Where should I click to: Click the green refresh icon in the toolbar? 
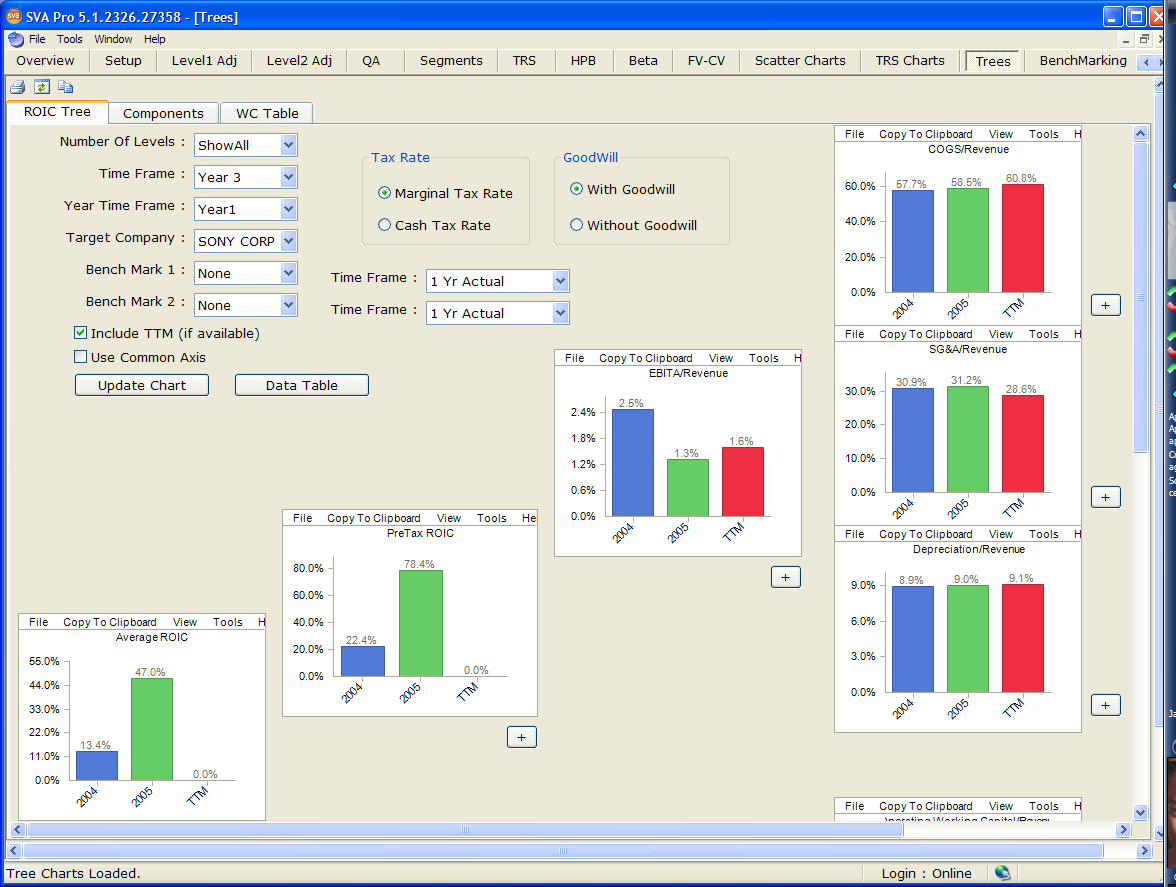tap(41, 87)
